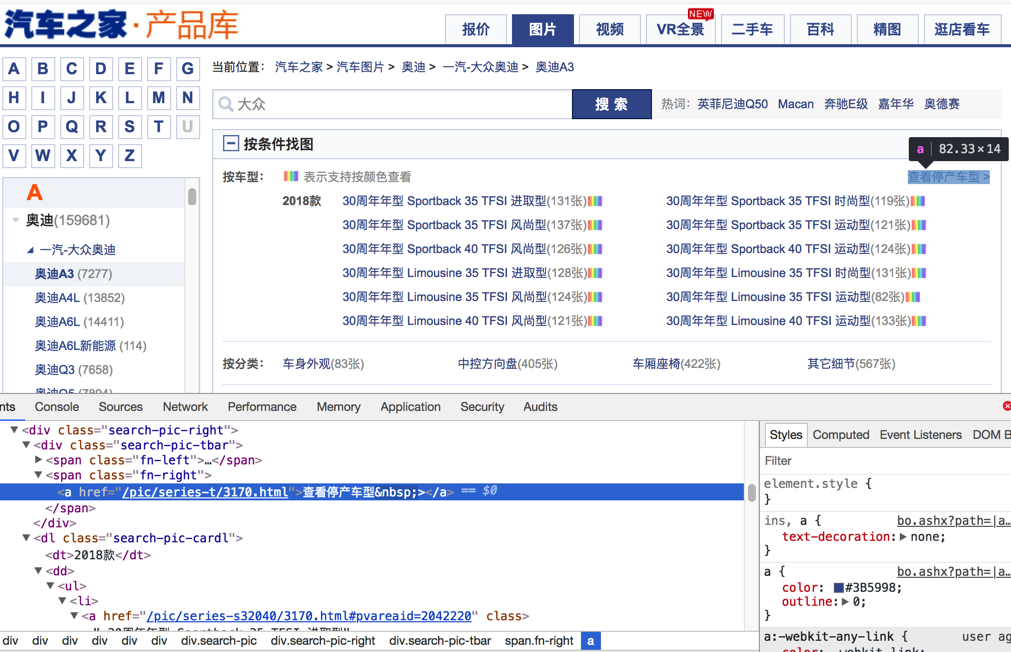Click hot word 英菲尼迪Q50

(732, 104)
